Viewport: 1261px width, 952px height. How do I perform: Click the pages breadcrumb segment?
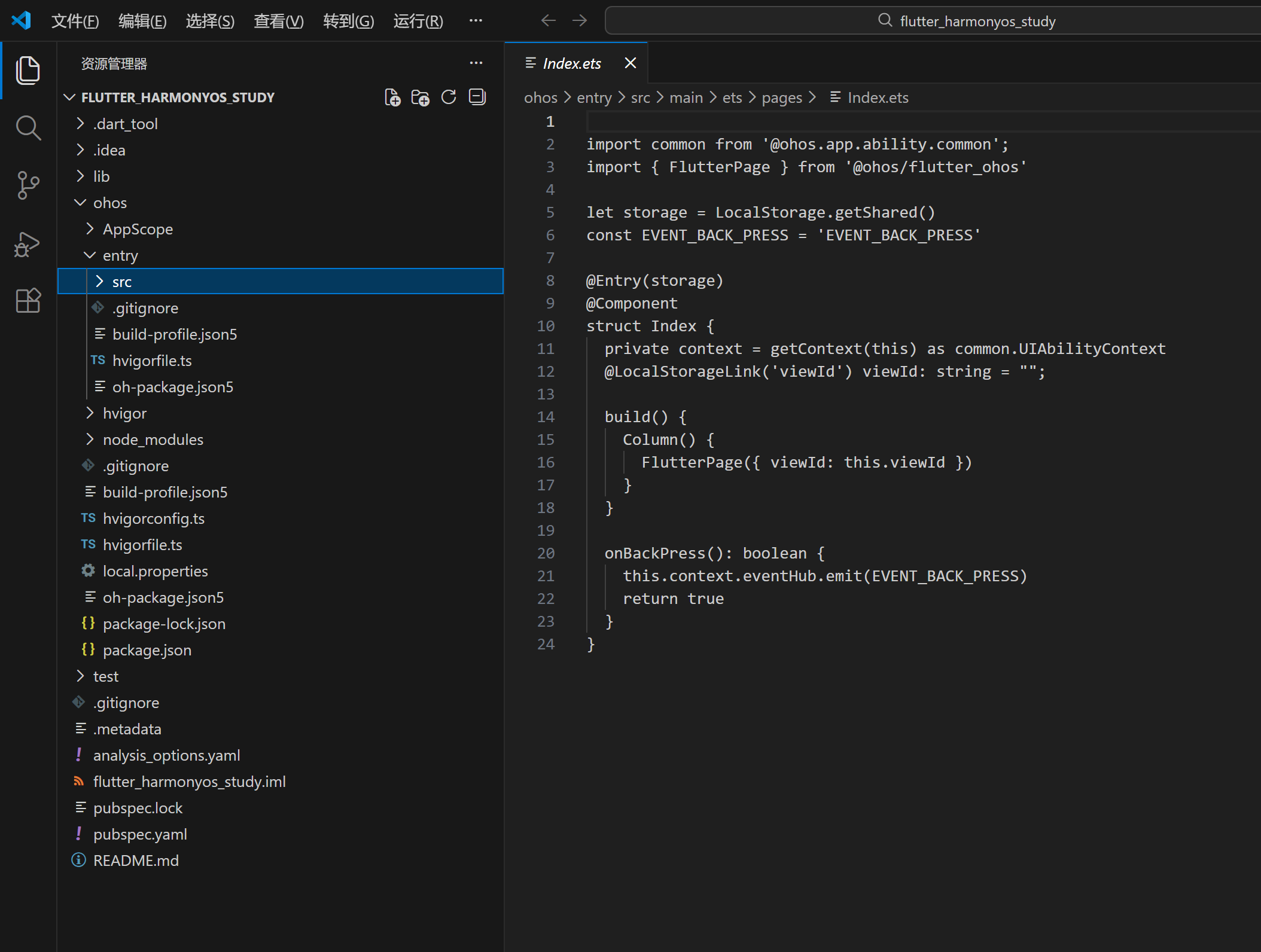[x=781, y=97]
